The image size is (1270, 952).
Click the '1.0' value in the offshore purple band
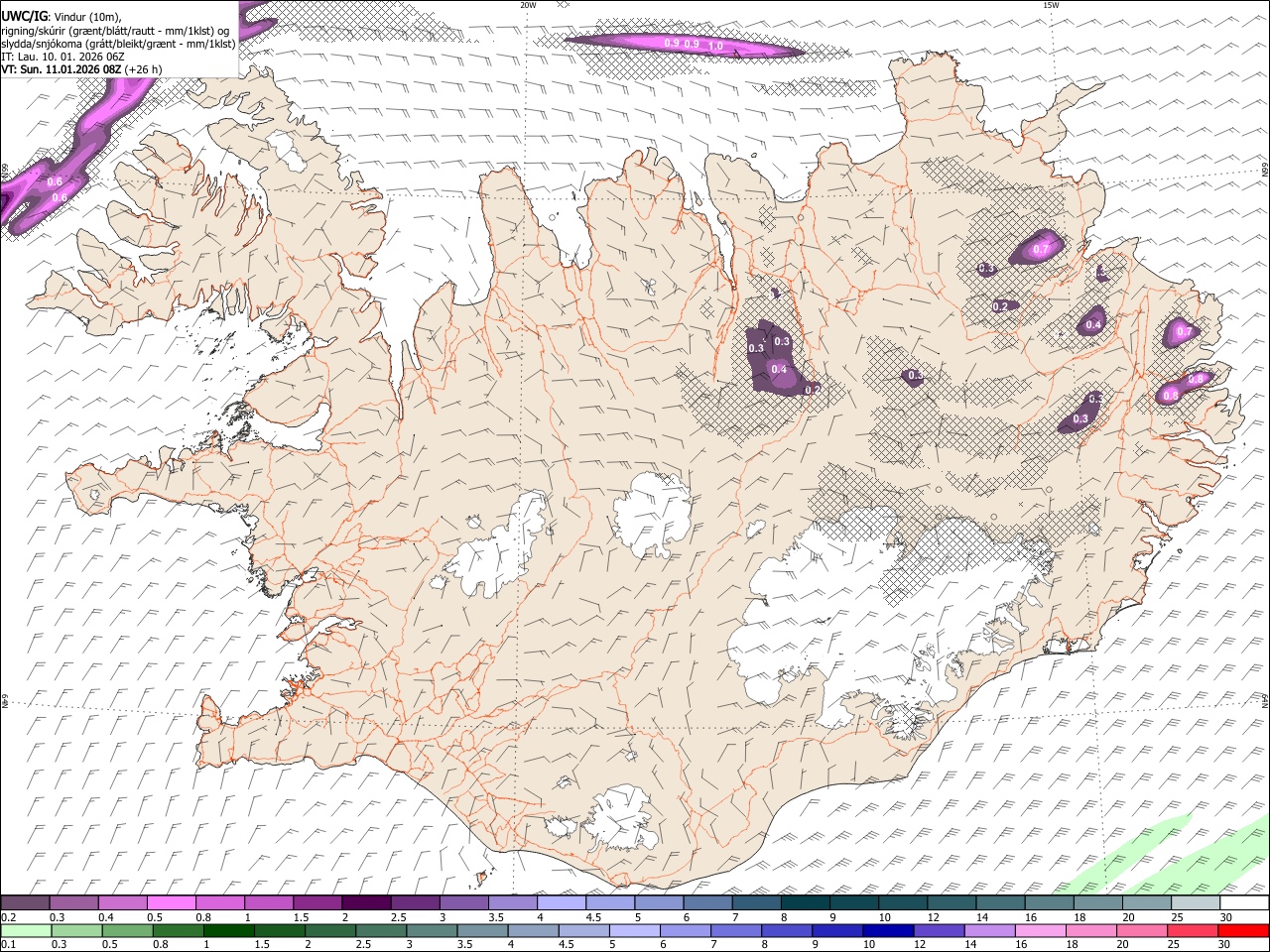[715, 46]
